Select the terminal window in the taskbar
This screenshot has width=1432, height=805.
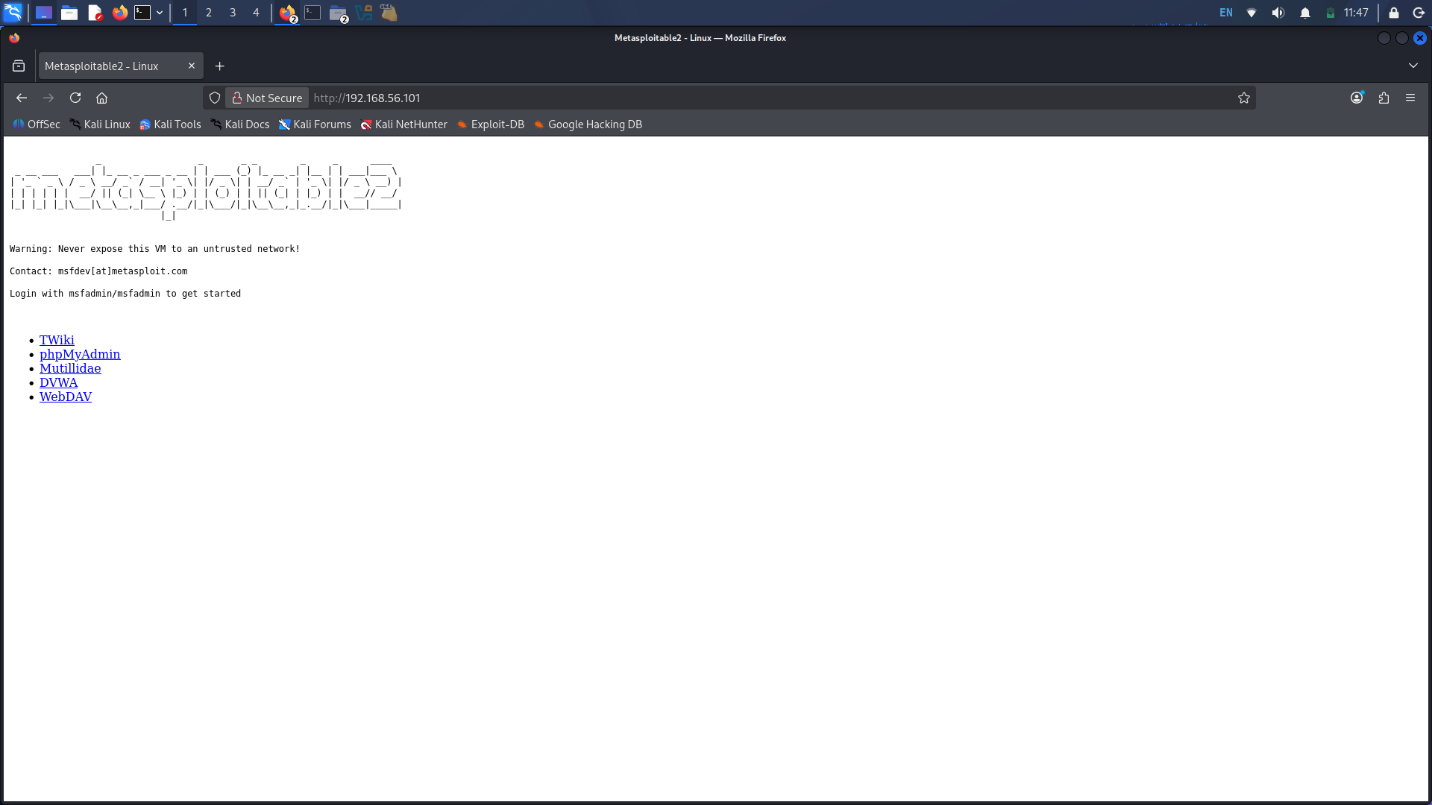tap(313, 13)
